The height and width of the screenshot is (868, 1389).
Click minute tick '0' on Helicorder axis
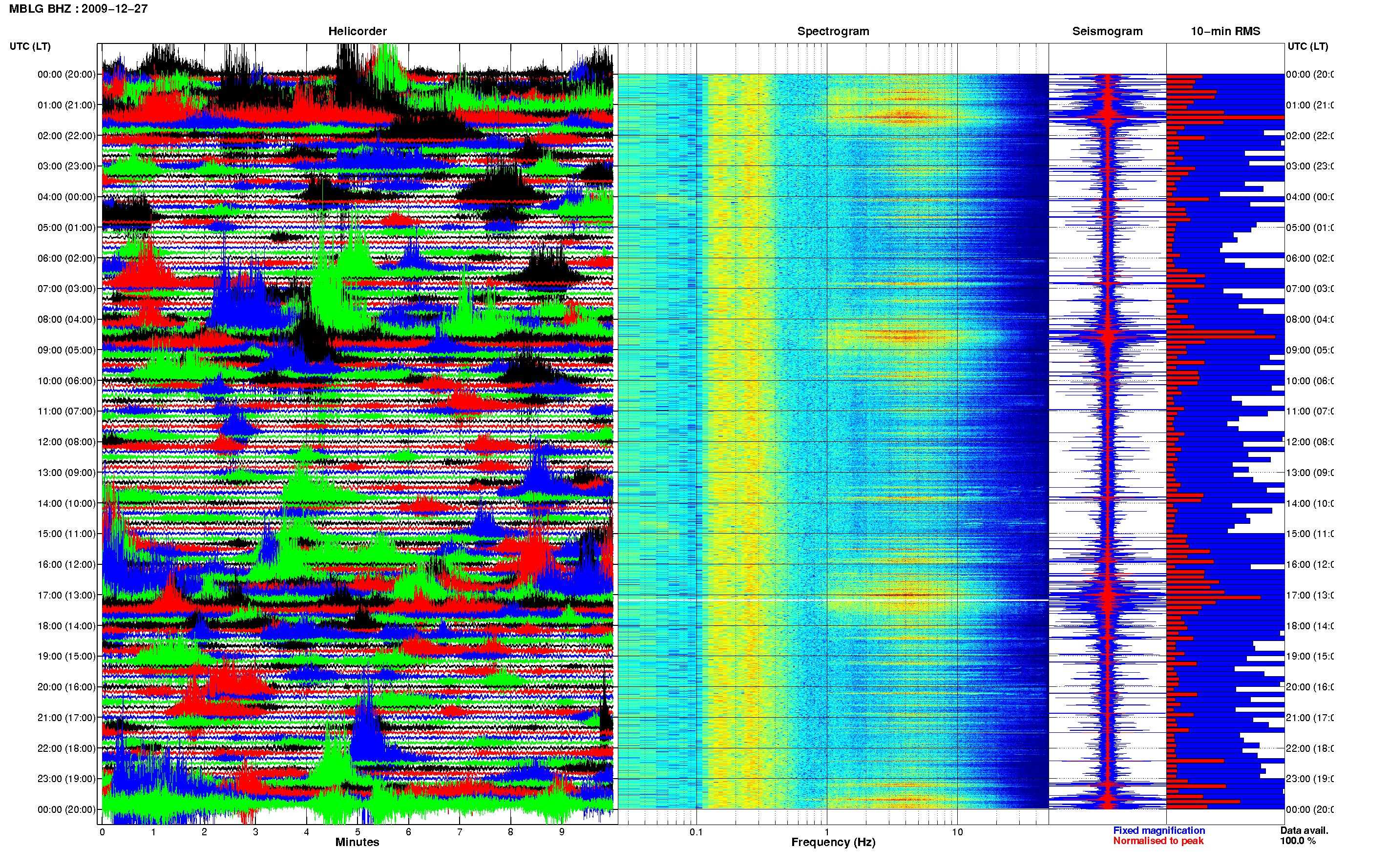[102, 832]
